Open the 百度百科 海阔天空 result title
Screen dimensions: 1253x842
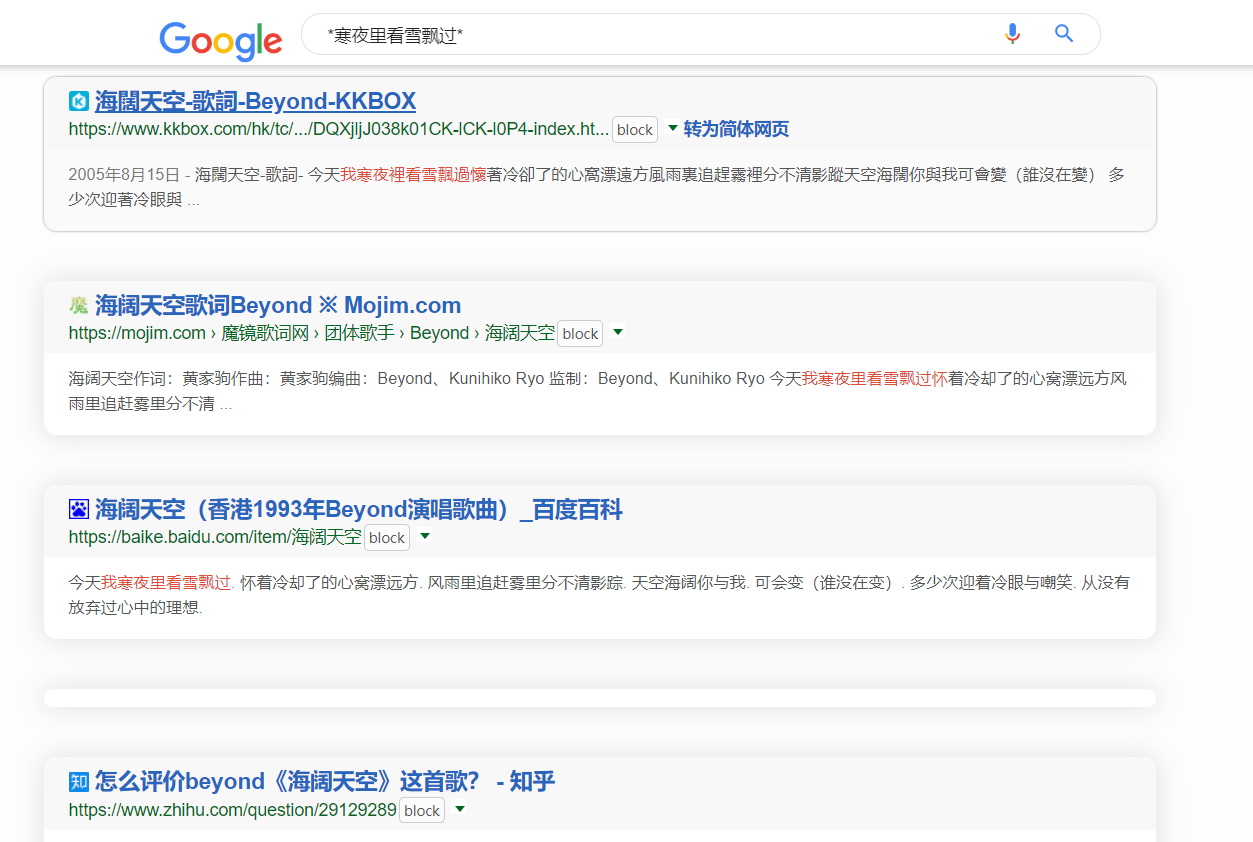[359, 509]
